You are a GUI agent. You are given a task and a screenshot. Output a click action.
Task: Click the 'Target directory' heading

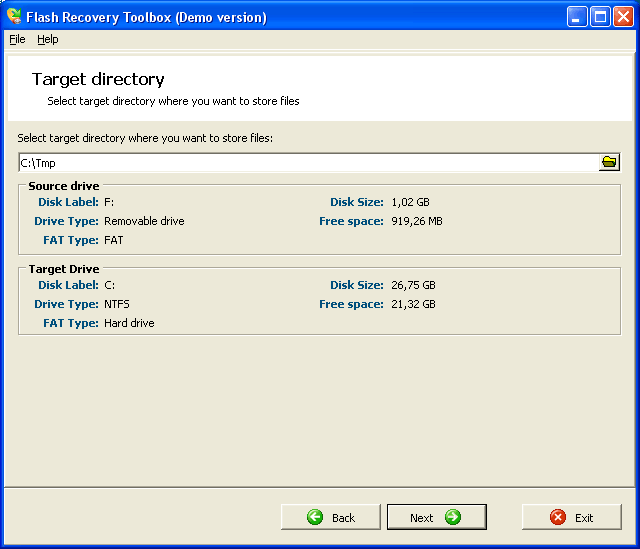point(98,79)
